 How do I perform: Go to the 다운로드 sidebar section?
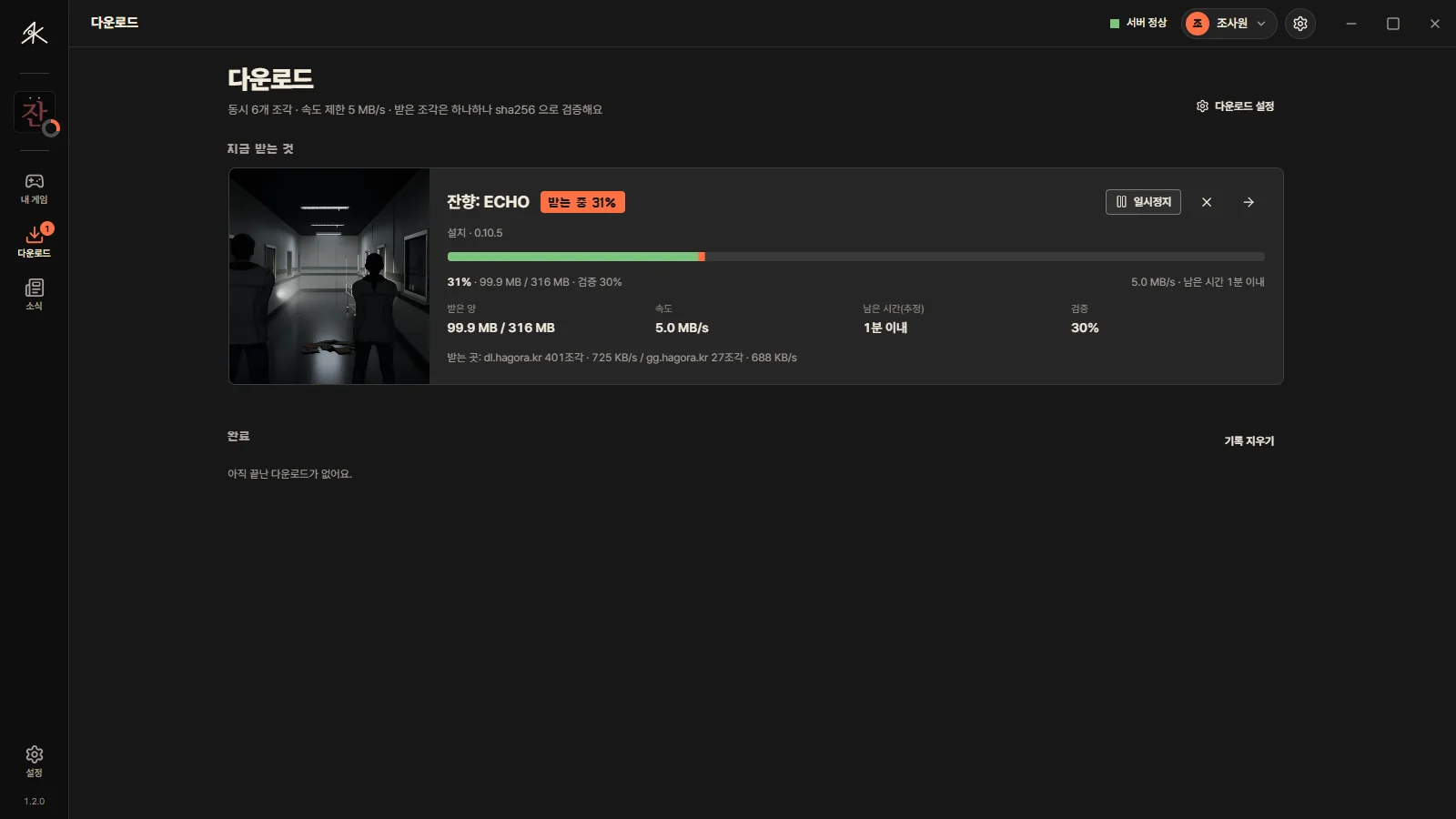pos(35,241)
